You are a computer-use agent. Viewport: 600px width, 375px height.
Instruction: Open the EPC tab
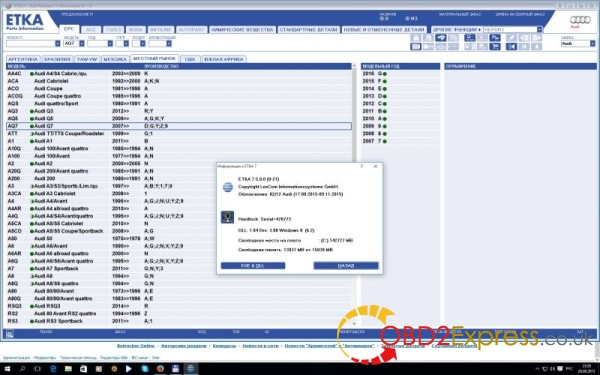click(x=69, y=29)
